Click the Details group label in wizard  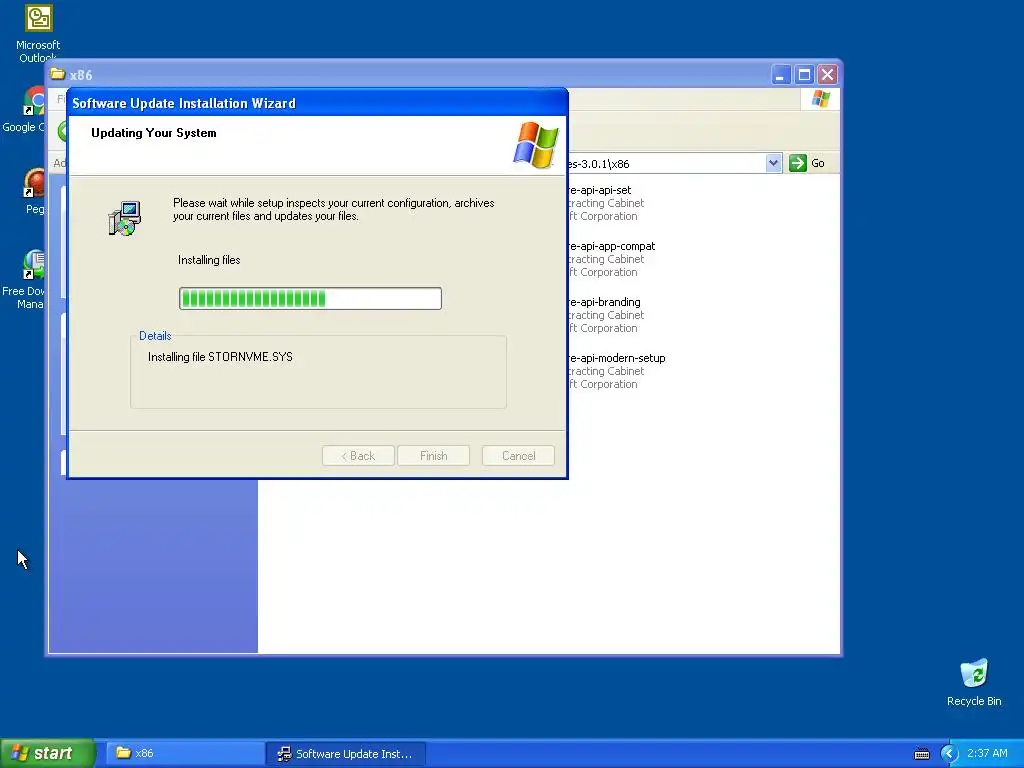click(x=155, y=336)
